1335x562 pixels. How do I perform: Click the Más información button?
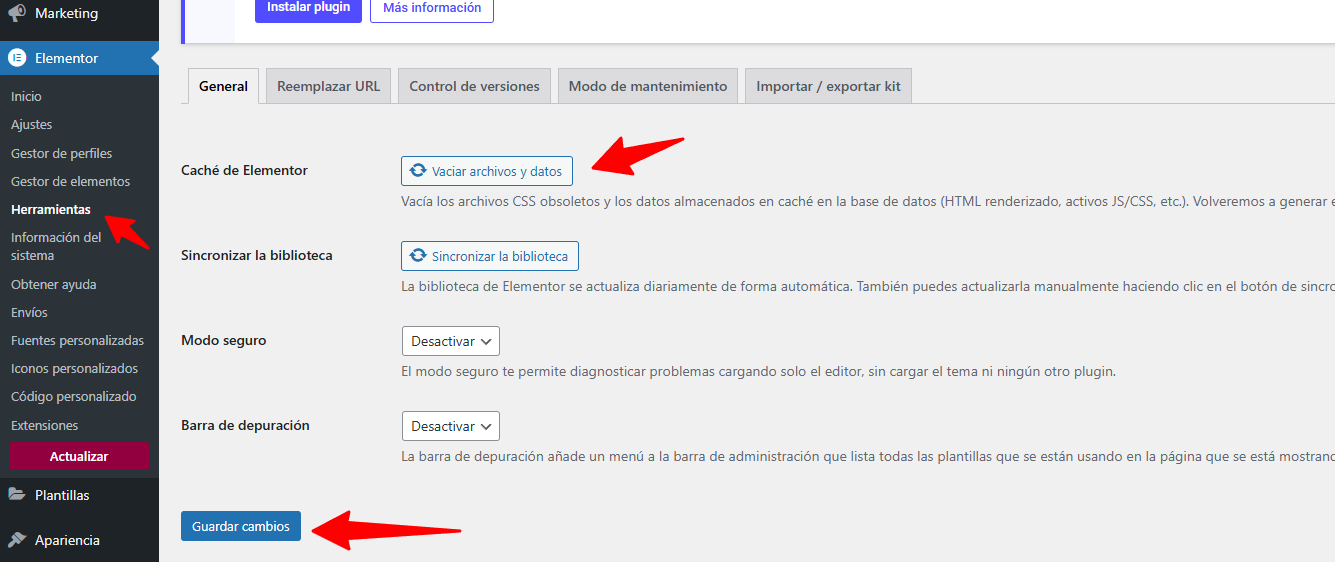[x=431, y=8]
